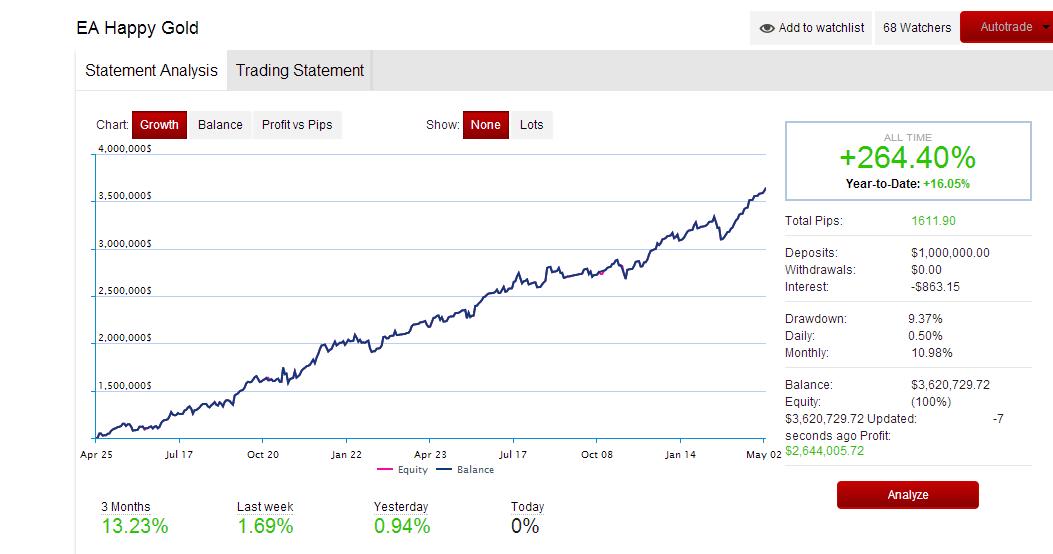The width and height of the screenshot is (1053, 554).
Task: Switch chart to Profit vs Pips
Action: (297, 125)
